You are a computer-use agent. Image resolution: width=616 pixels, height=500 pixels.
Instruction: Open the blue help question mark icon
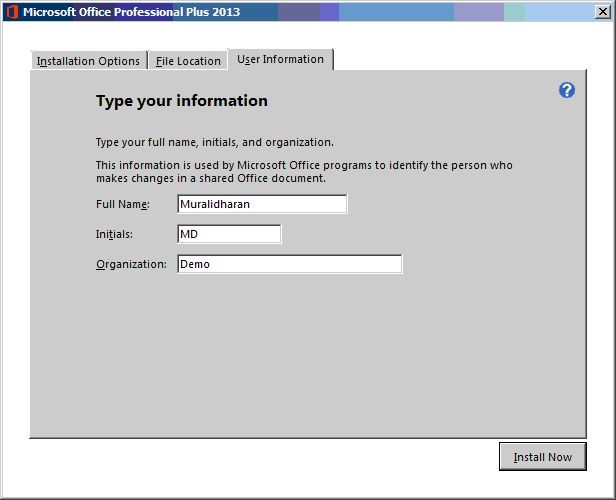(x=566, y=90)
